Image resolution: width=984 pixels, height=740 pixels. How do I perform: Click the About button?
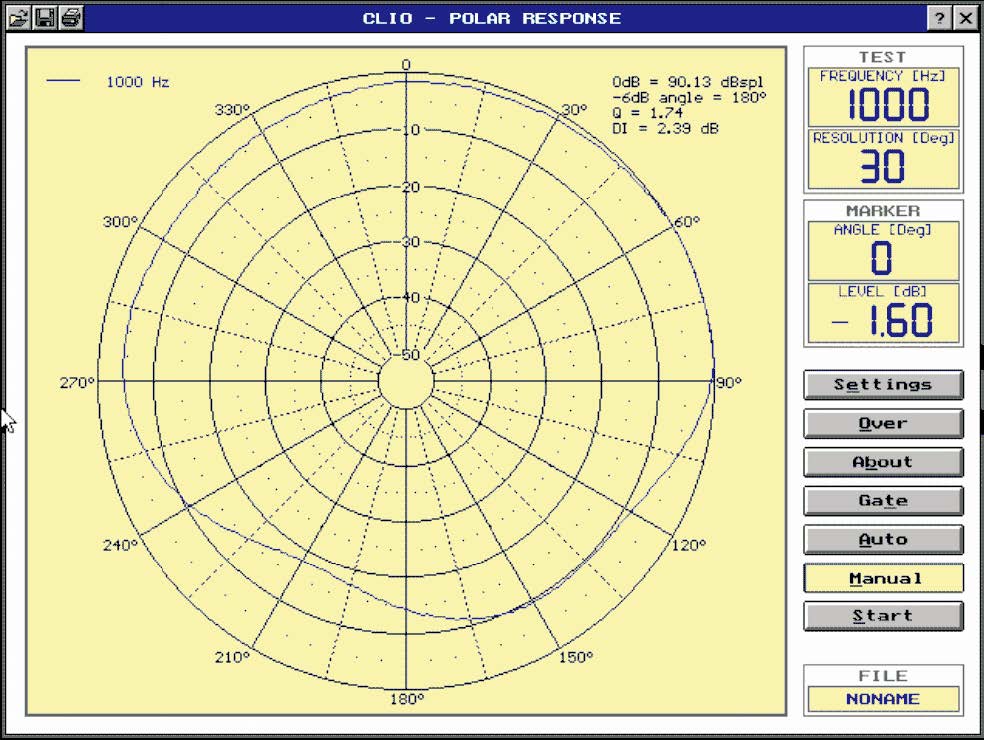(x=883, y=462)
